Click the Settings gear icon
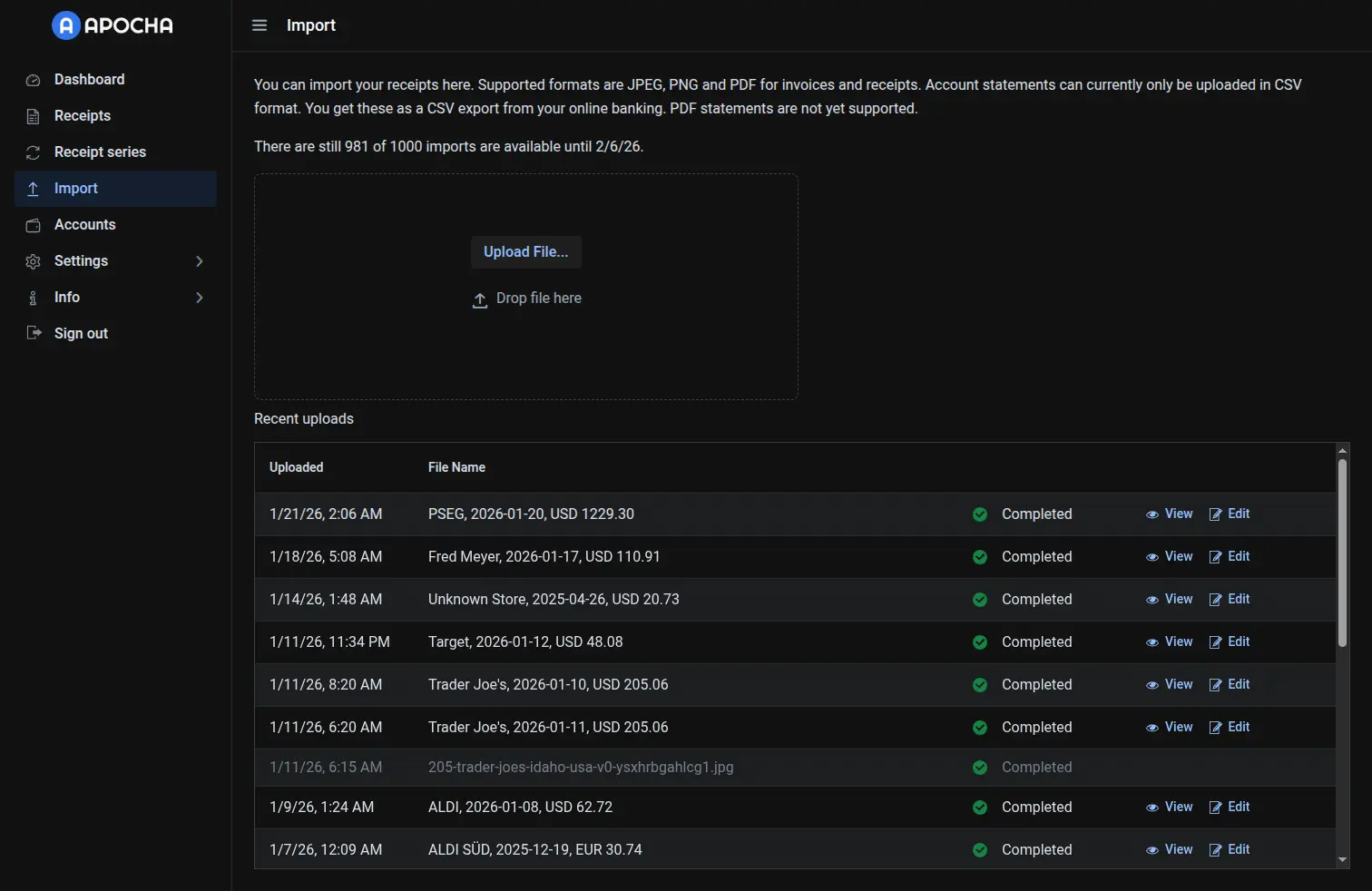The width and height of the screenshot is (1372, 891). (33, 261)
